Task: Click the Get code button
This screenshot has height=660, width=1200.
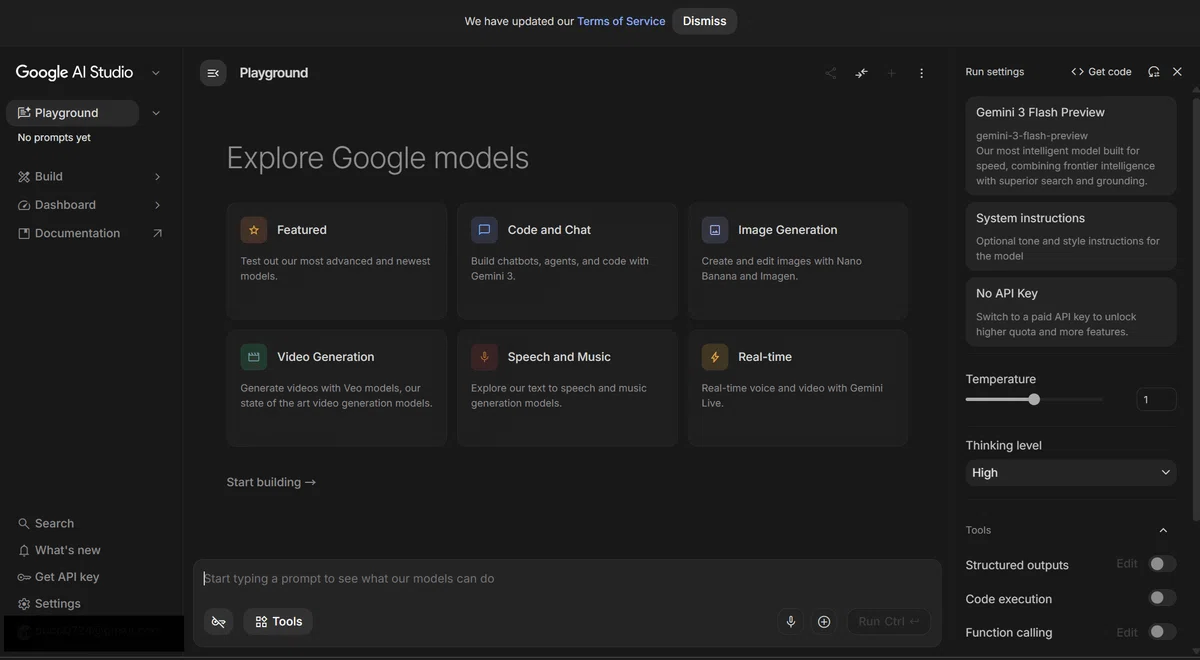Action: pos(1101,72)
